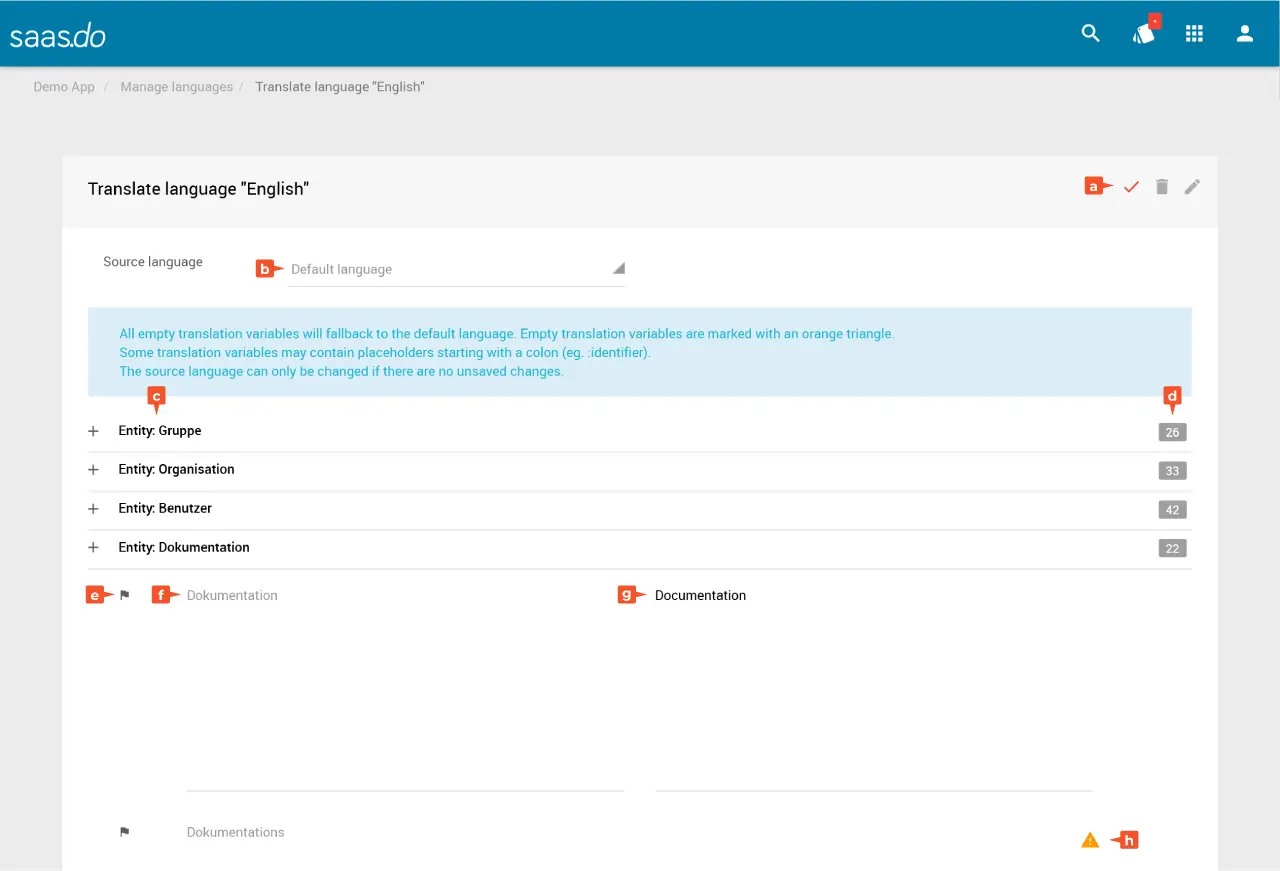Click the Documentation translation text field
The width and height of the screenshot is (1280, 871).
coord(873,680)
